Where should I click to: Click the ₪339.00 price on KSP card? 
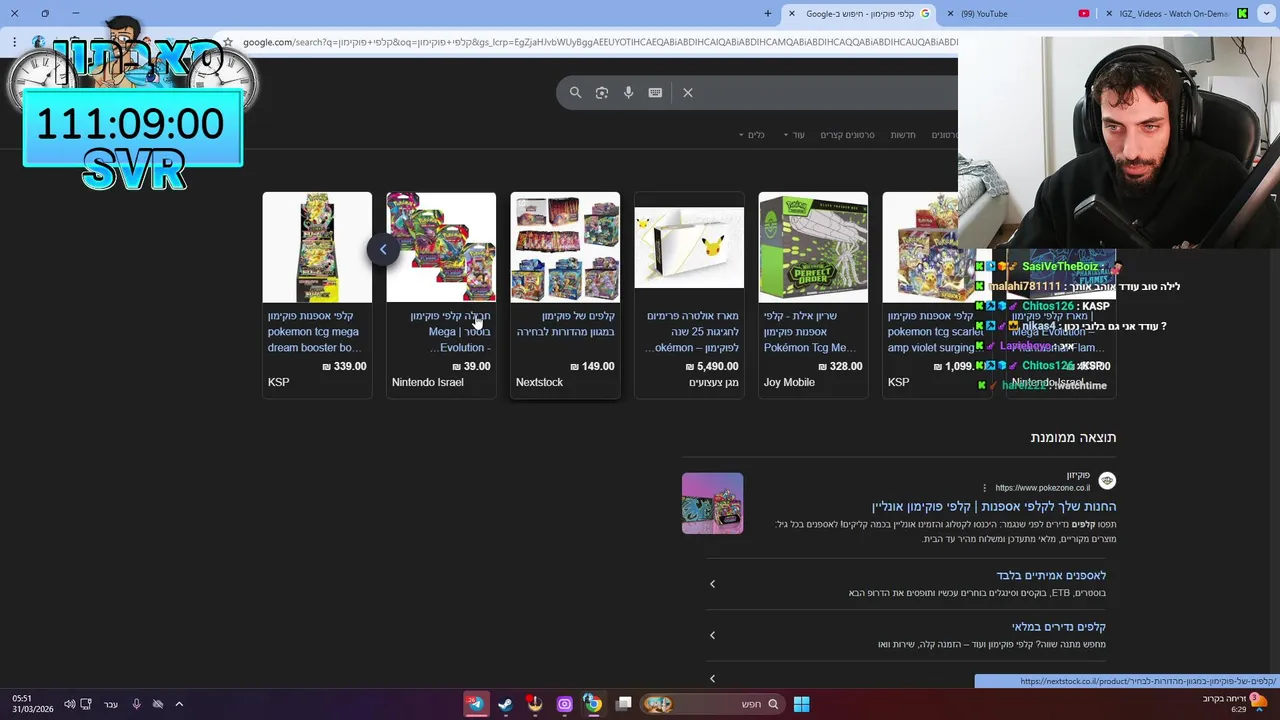point(344,366)
